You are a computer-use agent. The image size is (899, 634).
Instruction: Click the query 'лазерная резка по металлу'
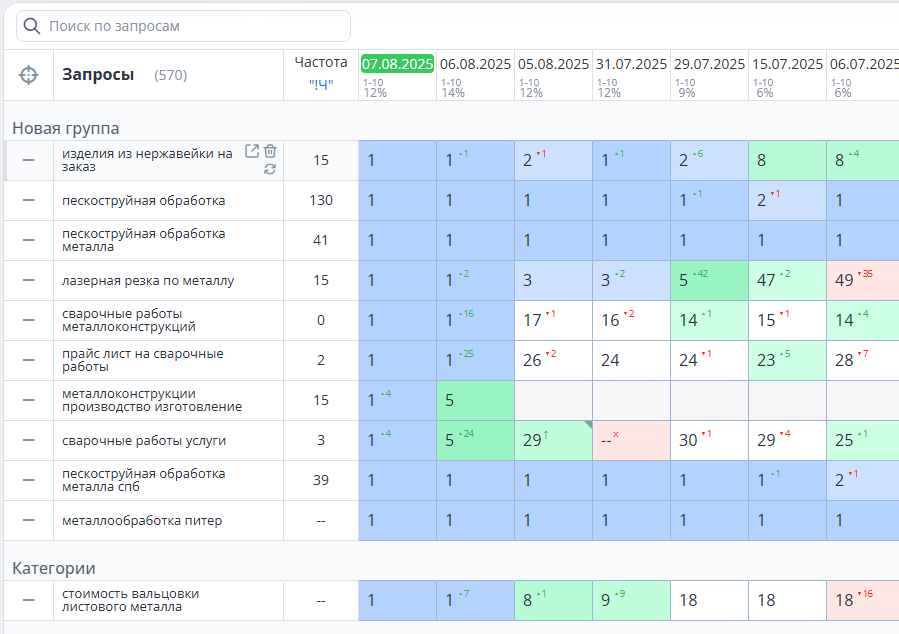148,281
